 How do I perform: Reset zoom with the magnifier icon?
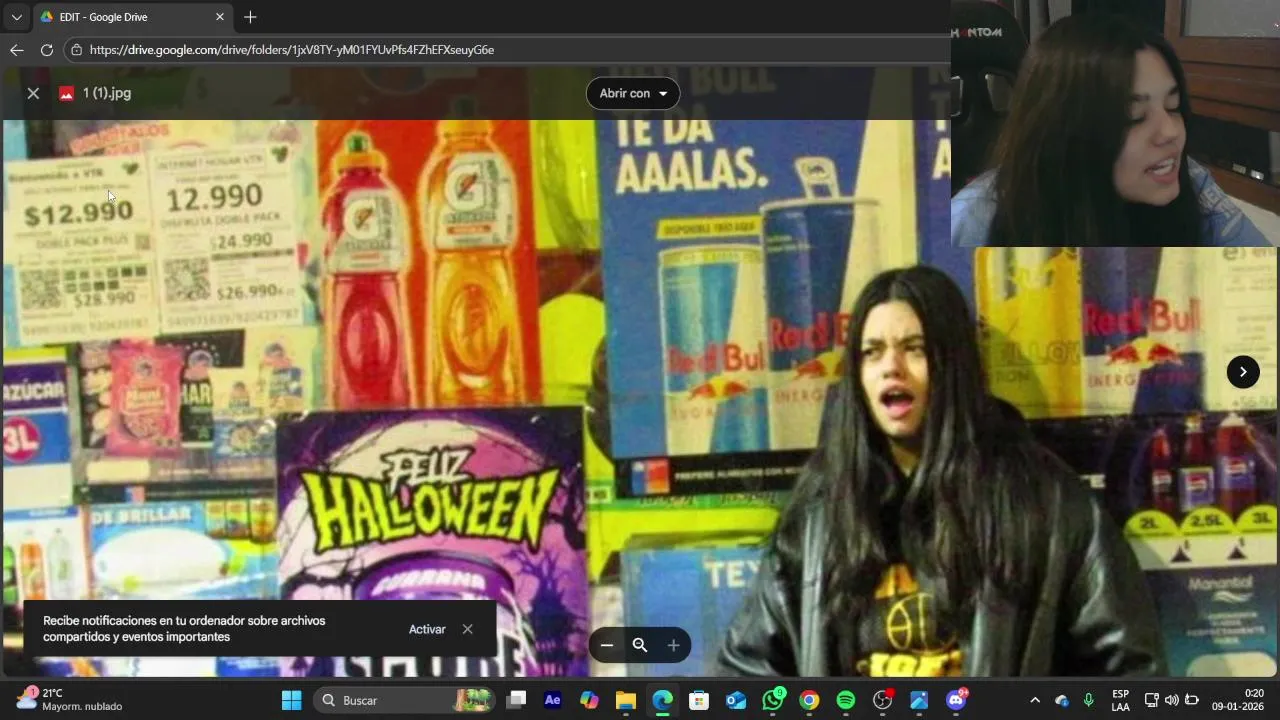[x=640, y=646]
